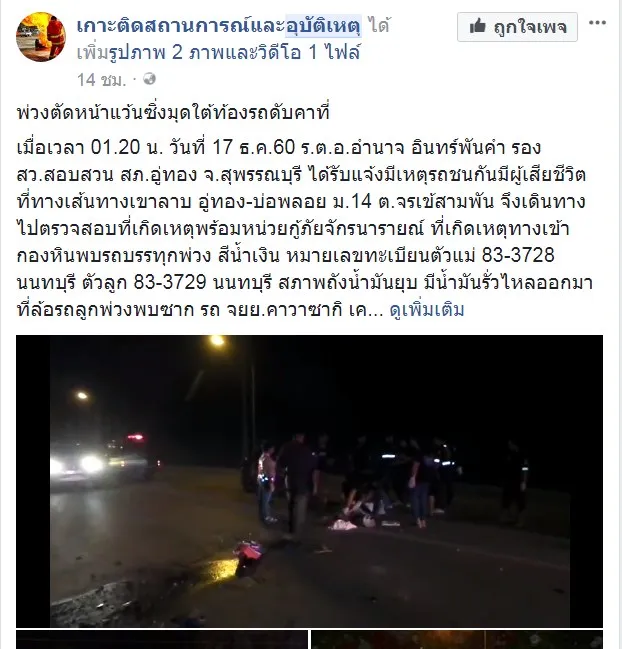Viewport: 622px width, 649px height.
Task: Expand post text with ดูเพิ่มเติม
Action: click(x=427, y=310)
